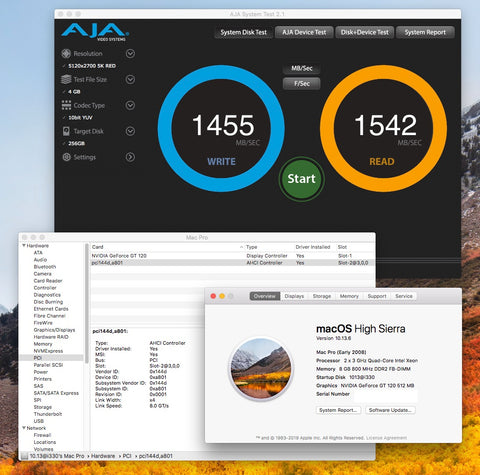Viewport: 480px width, 475px height.
Task: Open the Target Disk dropdown chevron
Action: coord(130,131)
